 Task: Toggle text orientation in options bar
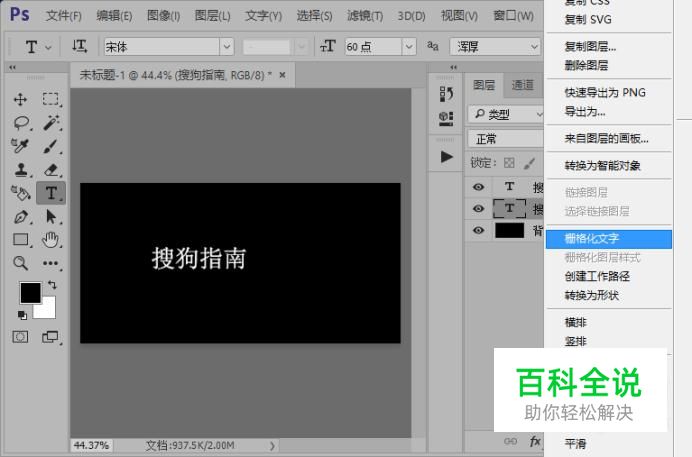coord(79,46)
